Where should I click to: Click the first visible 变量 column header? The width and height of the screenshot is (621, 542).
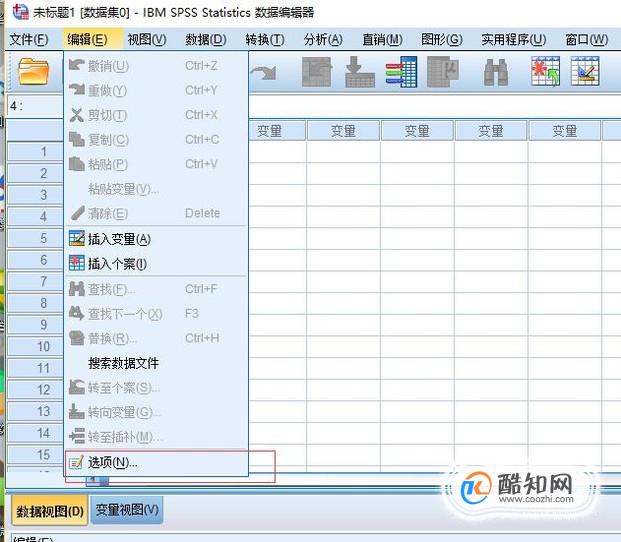coord(277,131)
